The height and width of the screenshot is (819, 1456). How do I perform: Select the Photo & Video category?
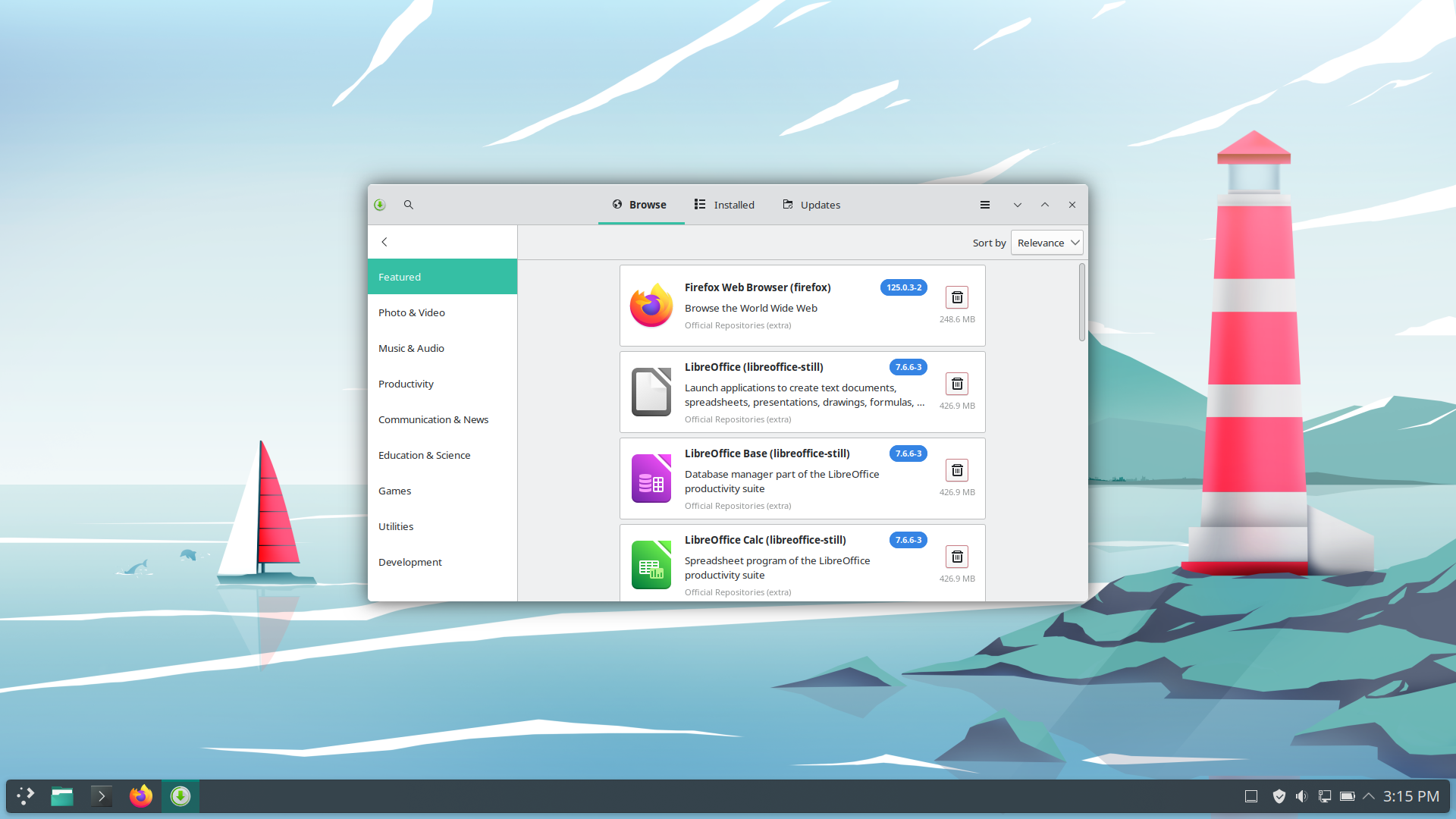coord(442,312)
